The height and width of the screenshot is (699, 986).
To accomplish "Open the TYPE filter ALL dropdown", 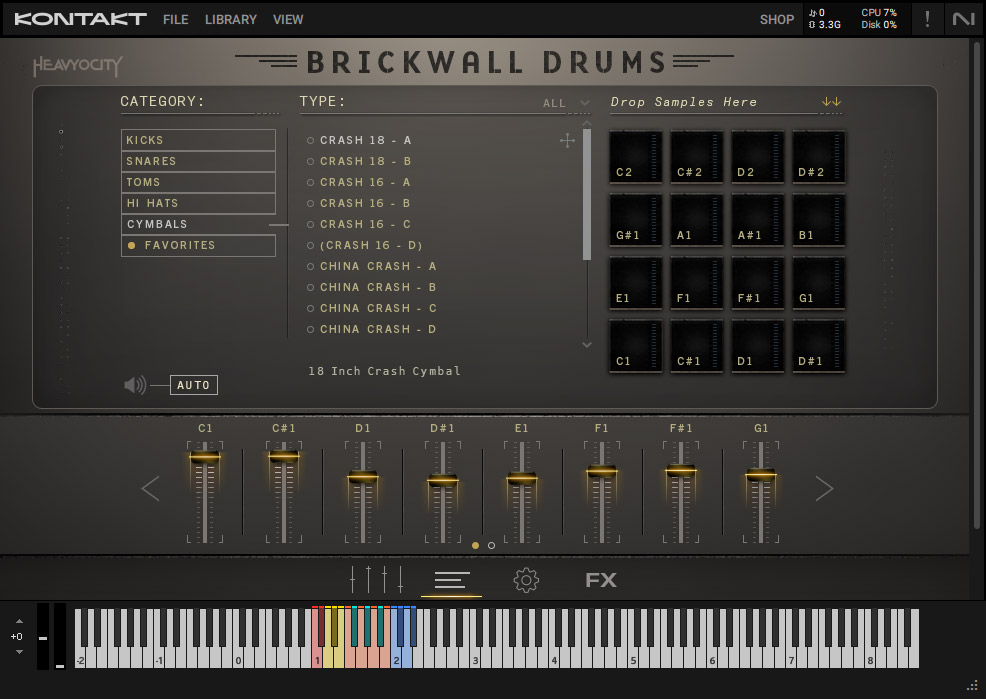I will coord(567,103).
